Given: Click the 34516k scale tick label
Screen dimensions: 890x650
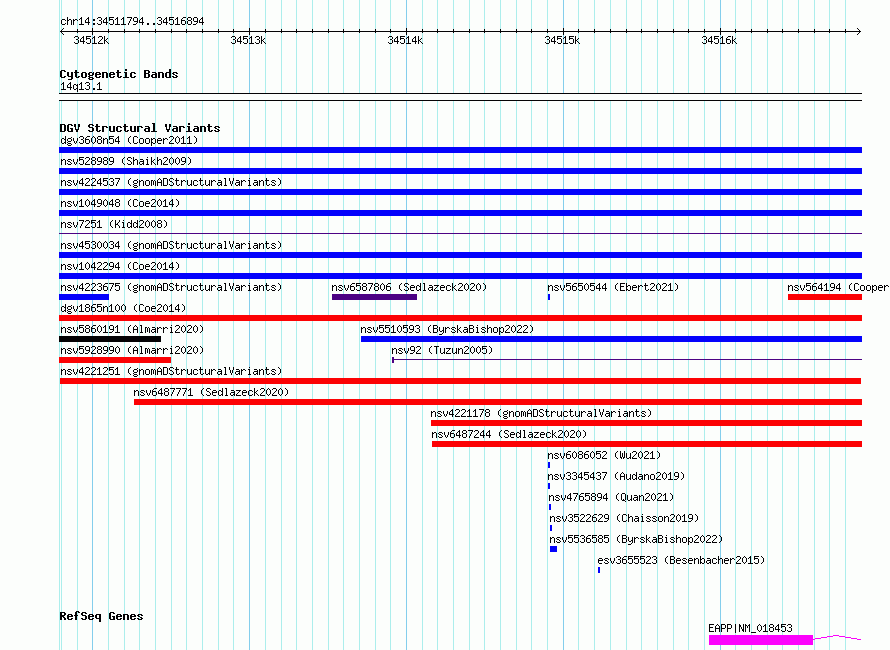Looking at the screenshot, I should 719,40.
